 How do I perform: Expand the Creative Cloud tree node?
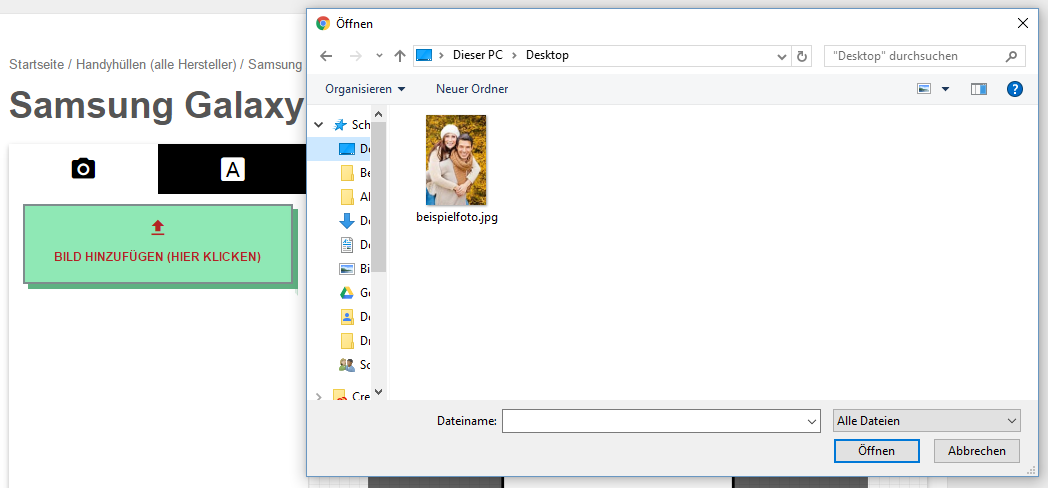pyautogui.click(x=318, y=396)
